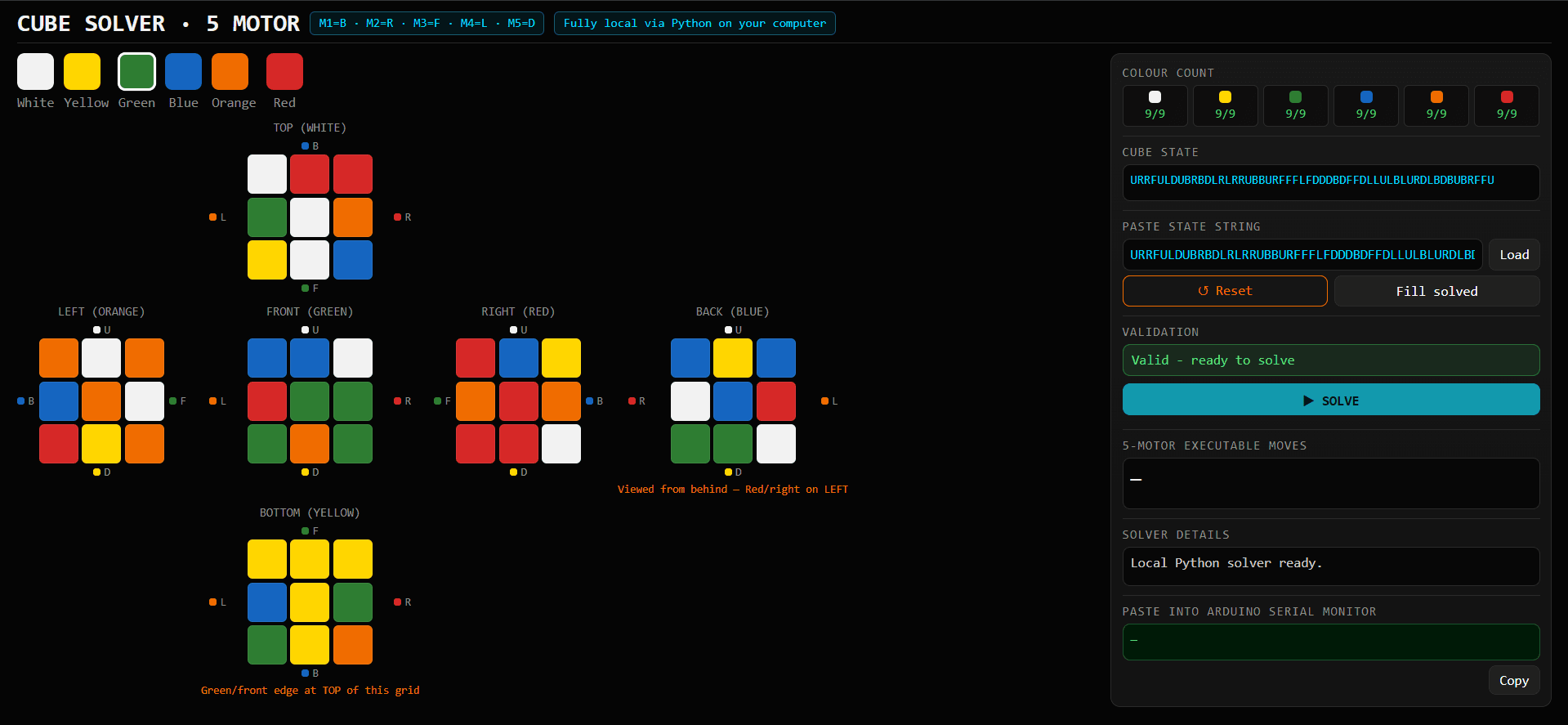Click the center blue sticker of BACK face
The image size is (1568, 725).
[x=733, y=401]
